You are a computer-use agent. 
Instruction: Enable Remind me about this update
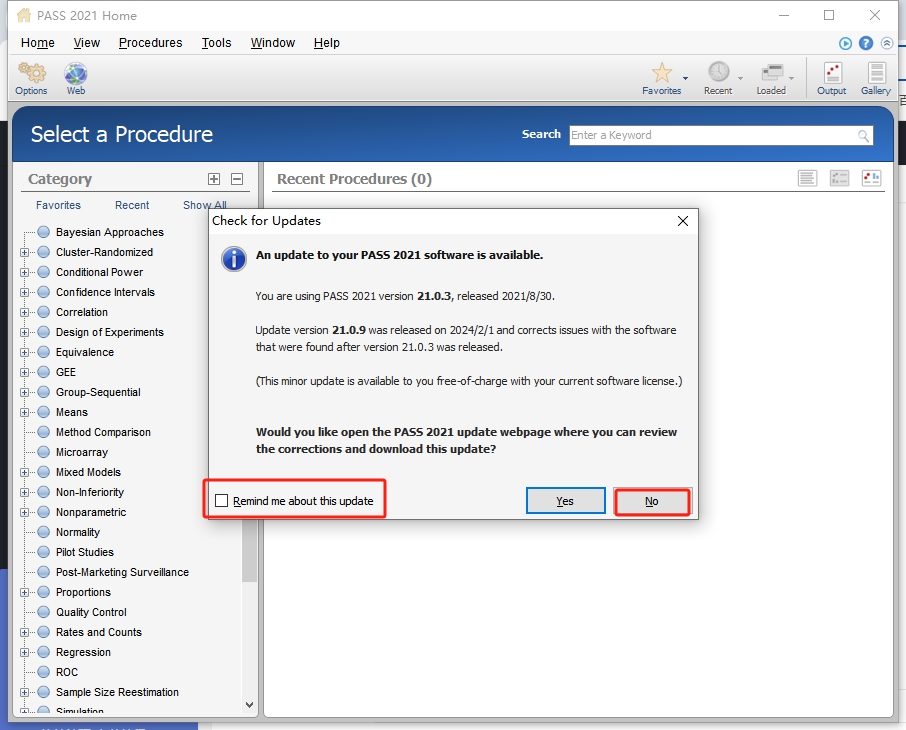pos(221,501)
